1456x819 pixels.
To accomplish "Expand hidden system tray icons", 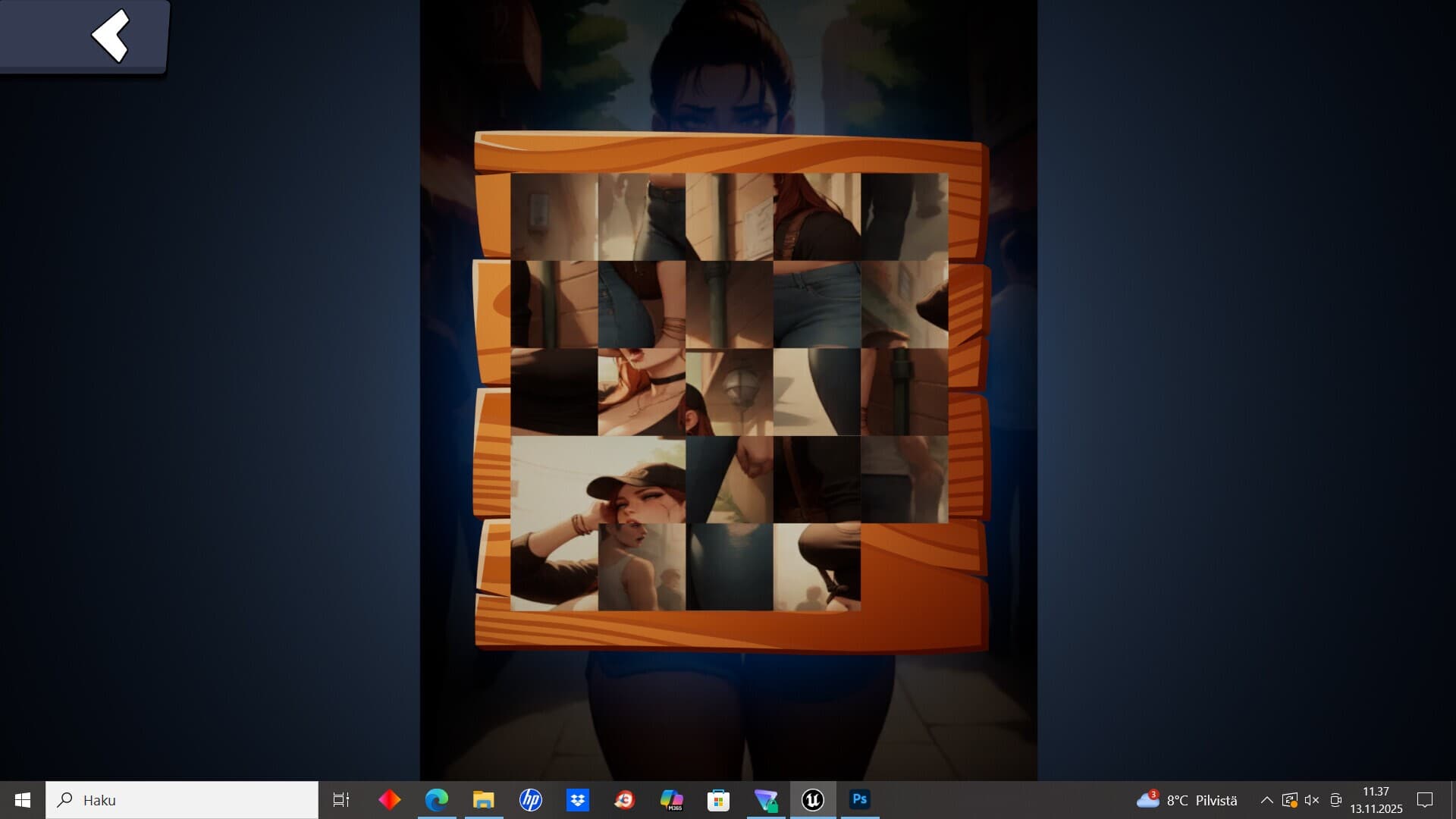I will (x=1266, y=799).
